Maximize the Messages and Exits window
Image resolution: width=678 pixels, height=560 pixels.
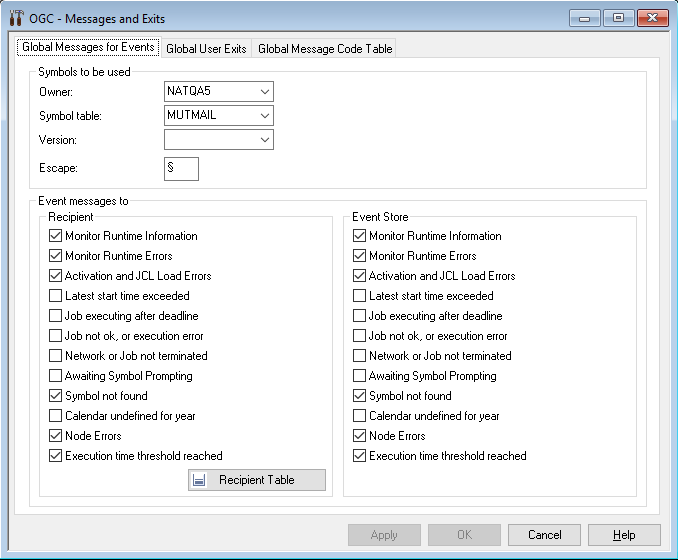619,18
